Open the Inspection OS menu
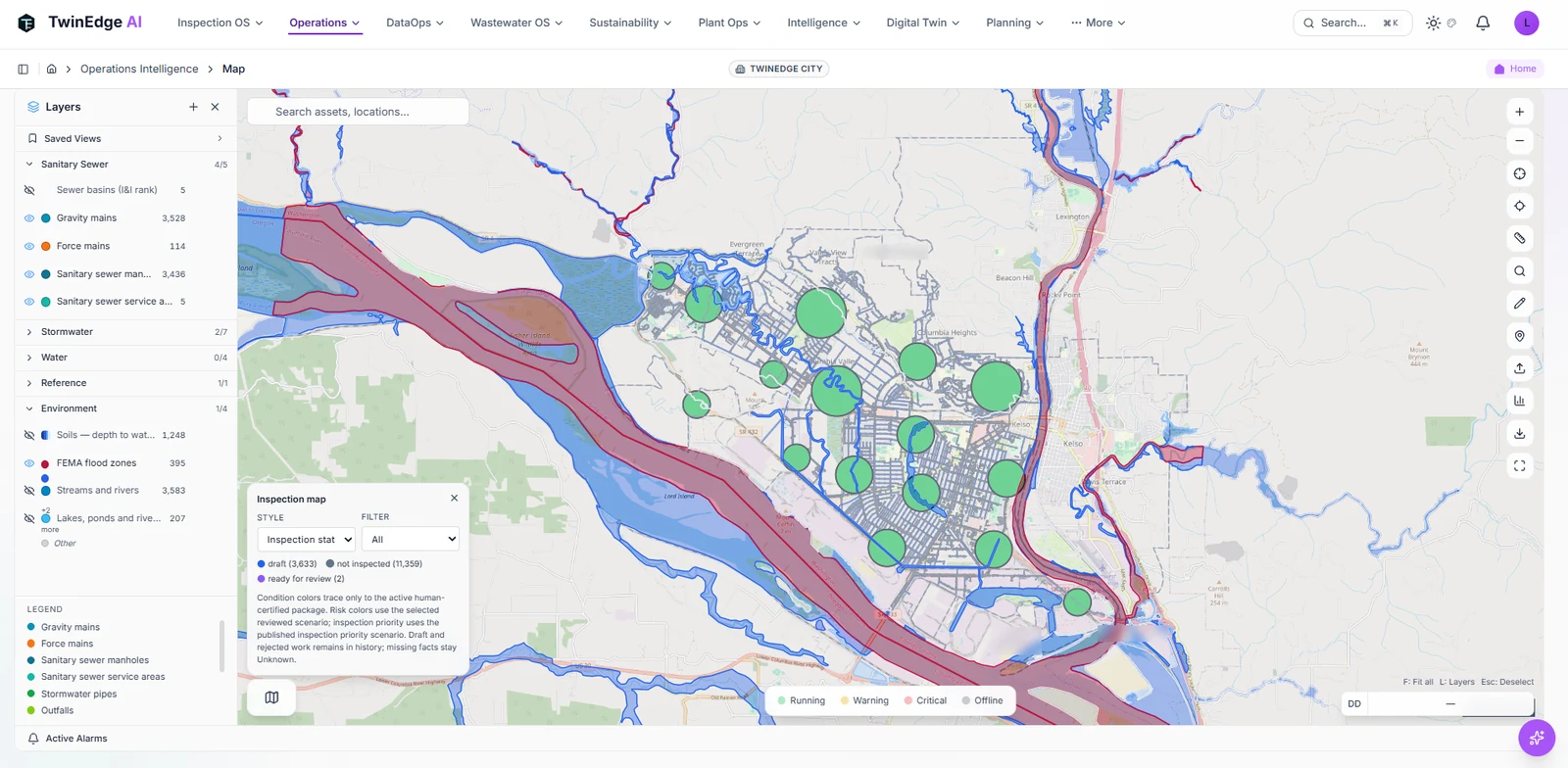Image resolution: width=1568 pixels, height=768 pixels. pos(220,23)
